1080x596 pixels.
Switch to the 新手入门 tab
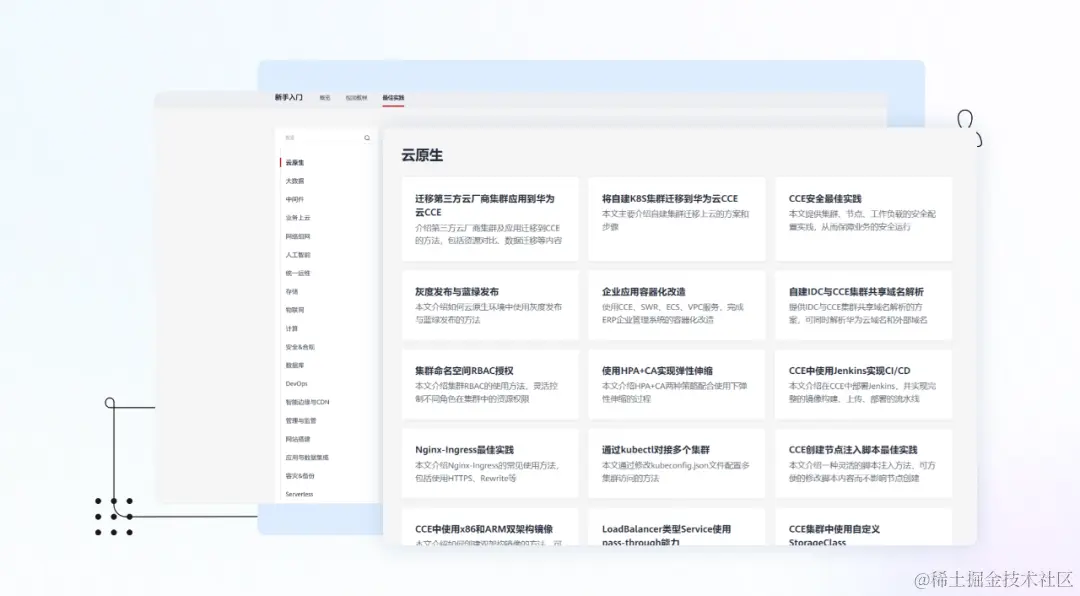[288, 97]
